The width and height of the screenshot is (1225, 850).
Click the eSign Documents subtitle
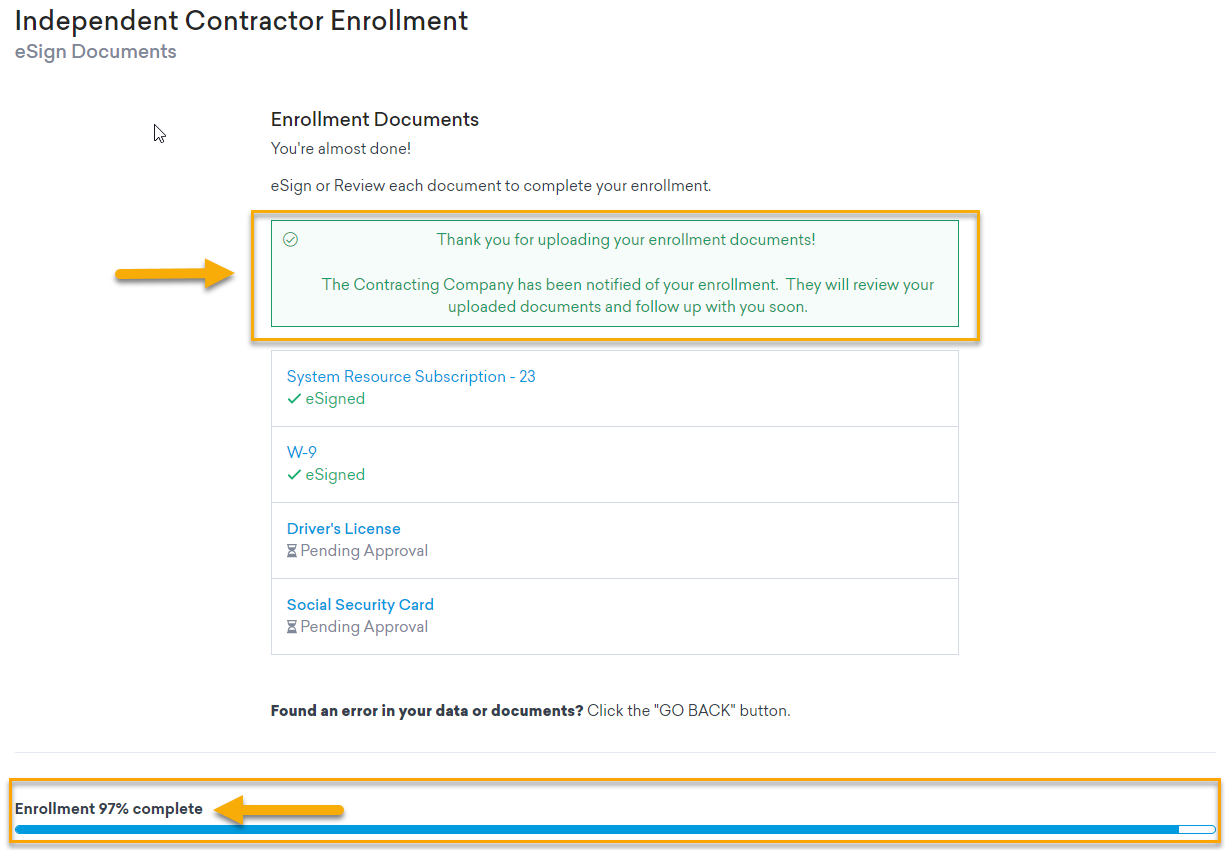tap(95, 52)
